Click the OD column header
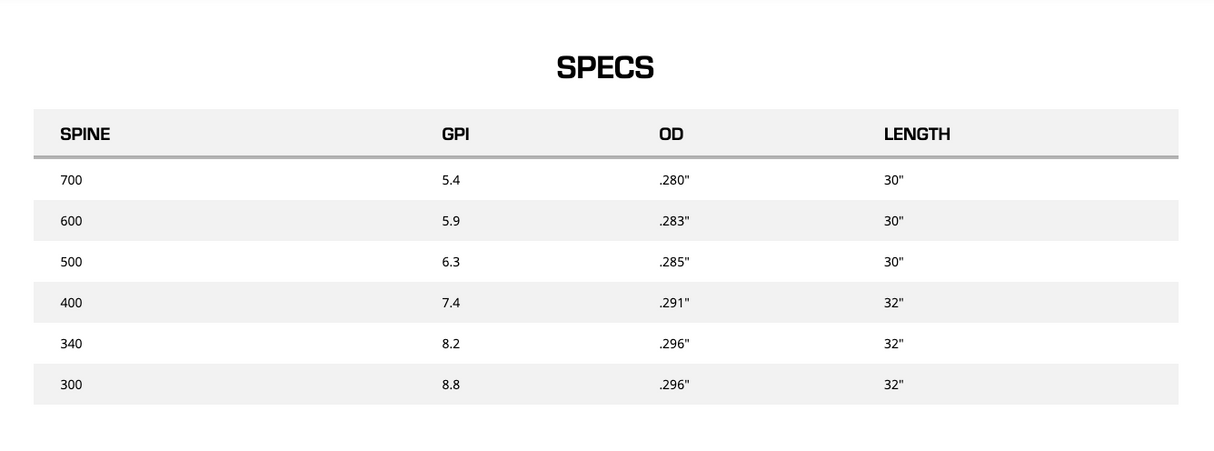 coord(671,134)
